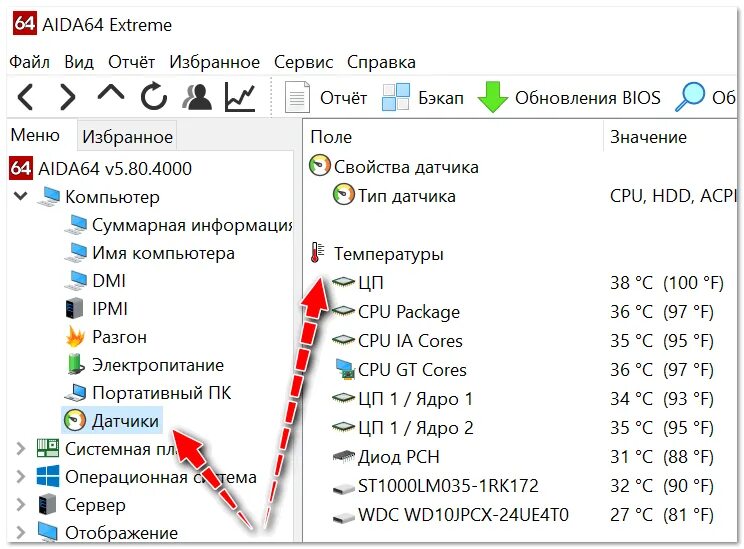Collapse the Компьютер tree node

click(x=21, y=195)
